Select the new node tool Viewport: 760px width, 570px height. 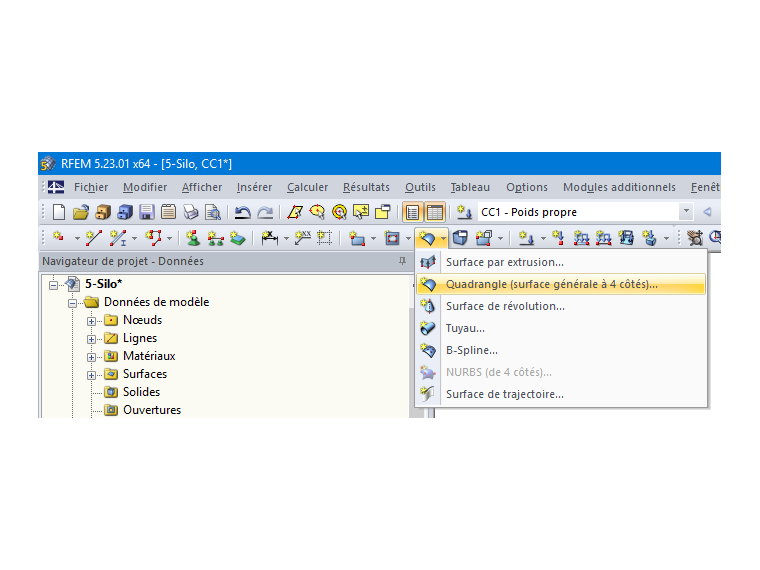pyautogui.click(x=60, y=238)
